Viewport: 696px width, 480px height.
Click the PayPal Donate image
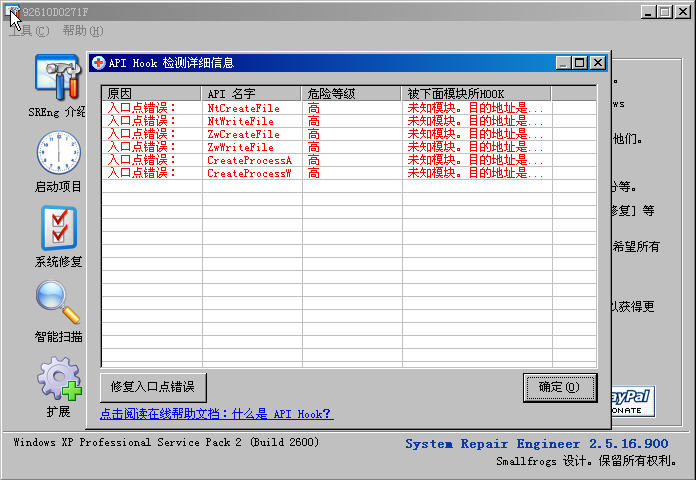coord(633,401)
